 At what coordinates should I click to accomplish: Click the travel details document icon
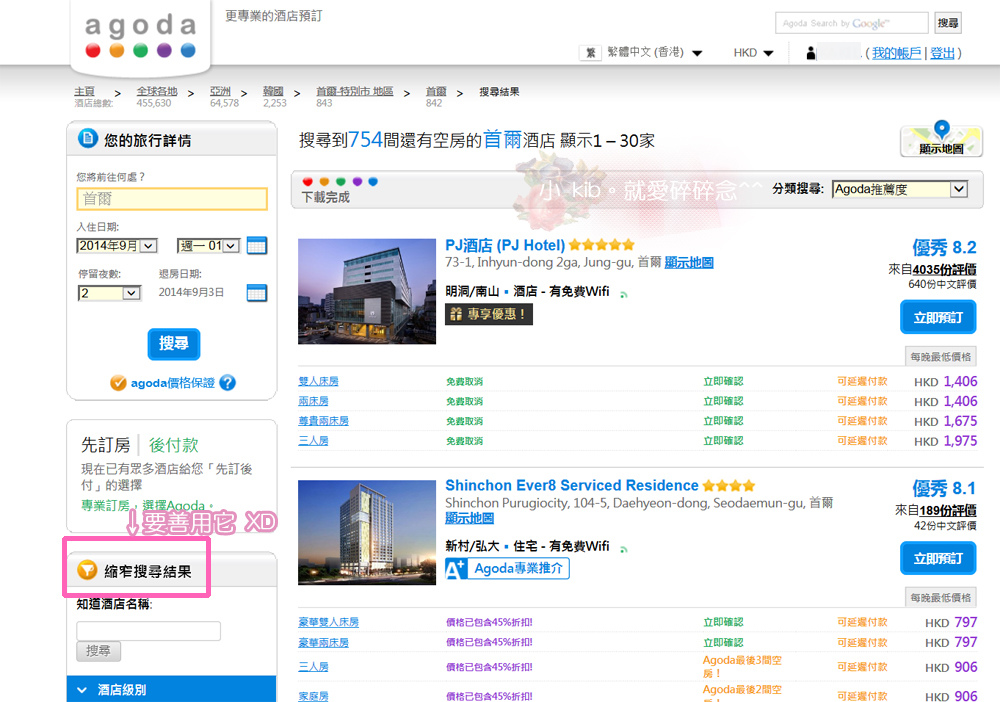pyautogui.click(x=87, y=138)
